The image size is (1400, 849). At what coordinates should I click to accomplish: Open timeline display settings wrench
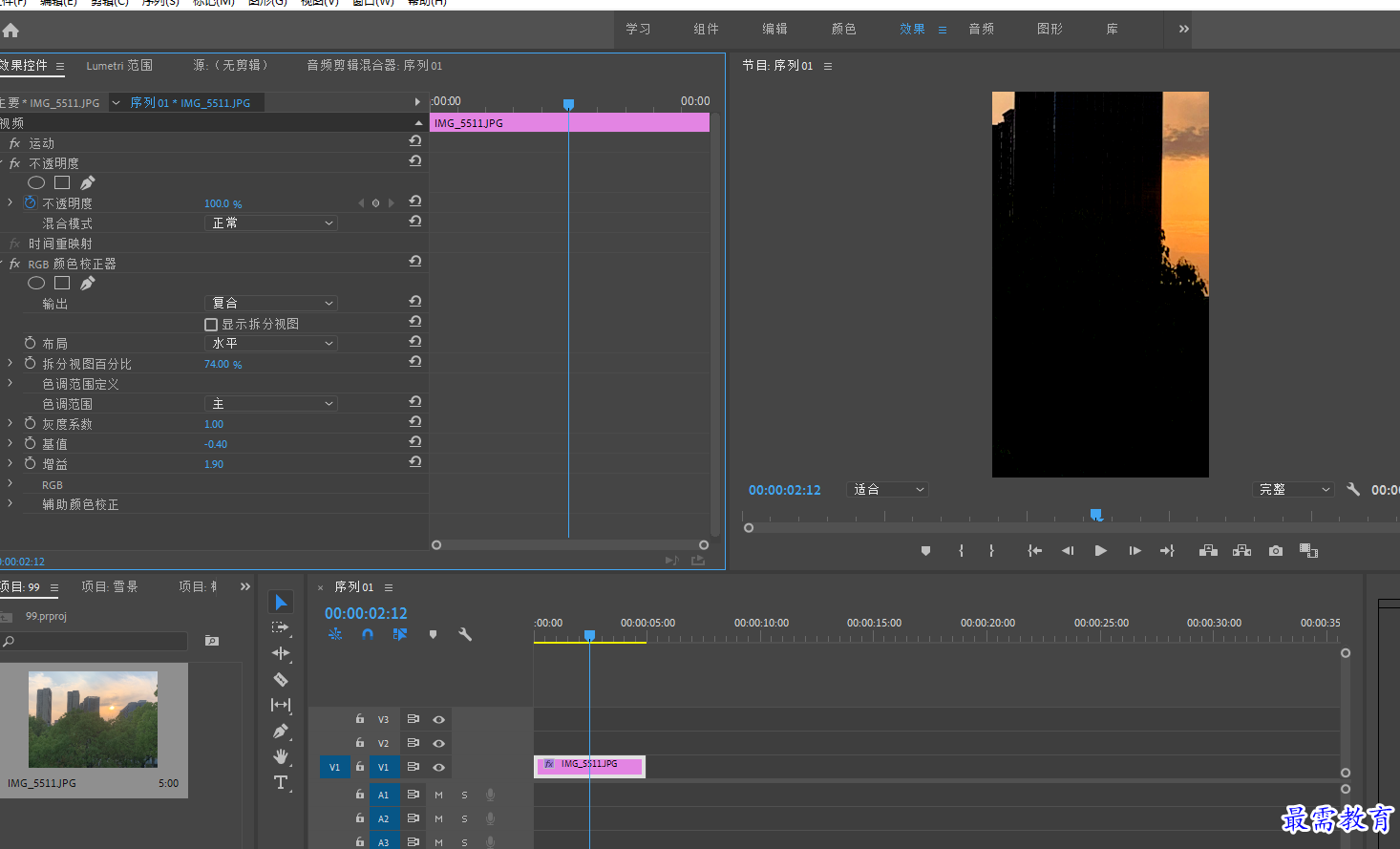tap(465, 634)
